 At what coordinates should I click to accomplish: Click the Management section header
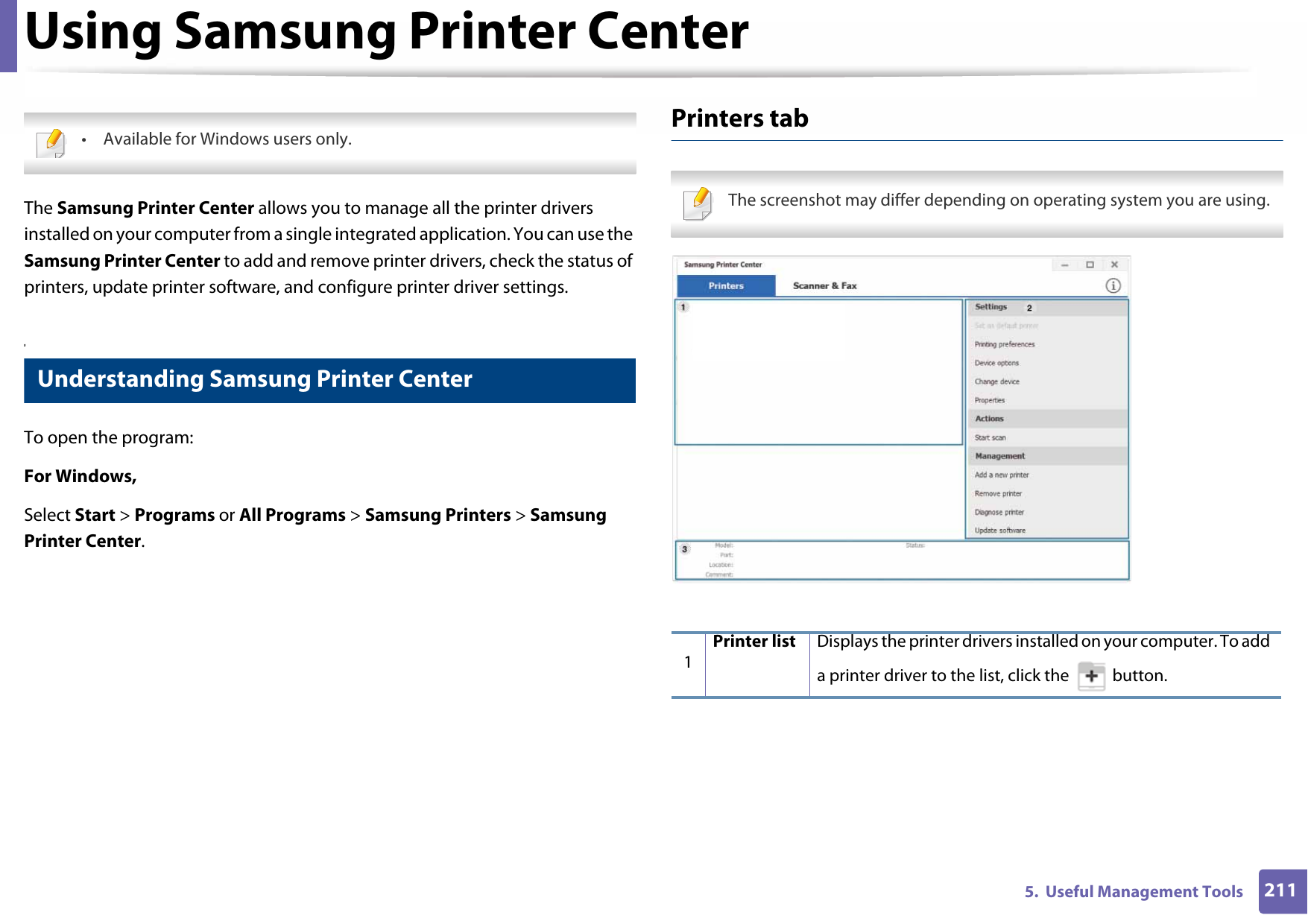[x=1047, y=456]
